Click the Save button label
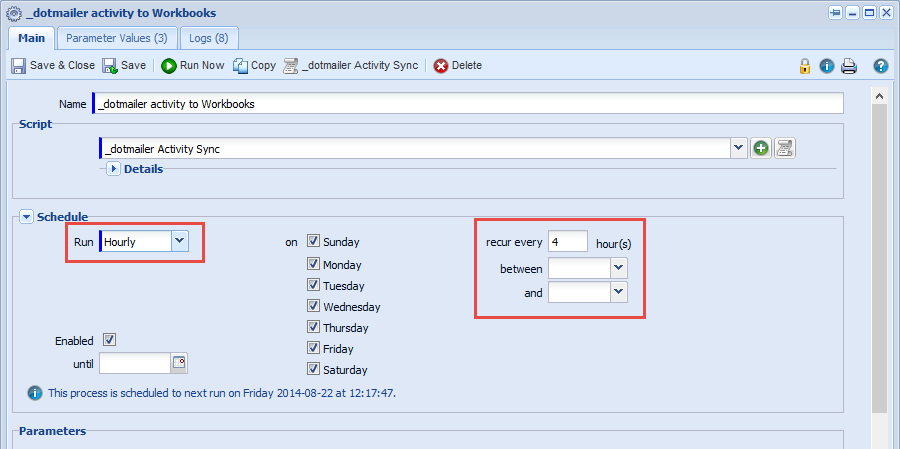The height and width of the screenshot is (449, 900). pos(134,65)
